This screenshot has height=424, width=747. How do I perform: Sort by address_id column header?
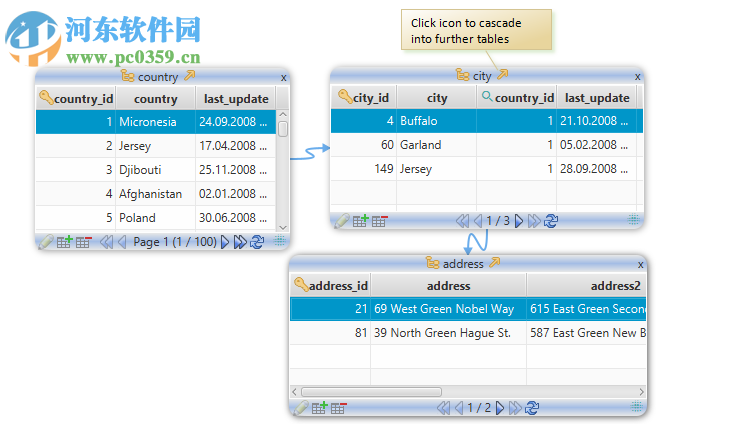331,285
